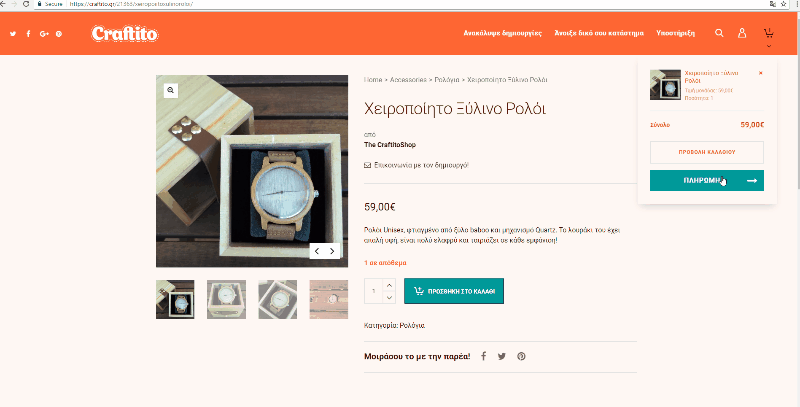Increase quantity with up arrow
The height and width of the screenshot is (407, 800).
tap(389, 285)
